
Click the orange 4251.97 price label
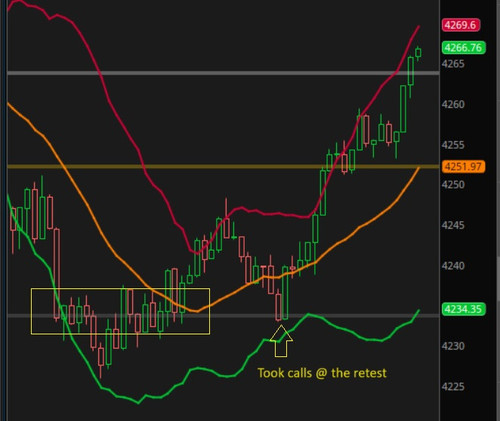(x=463, y=166)
